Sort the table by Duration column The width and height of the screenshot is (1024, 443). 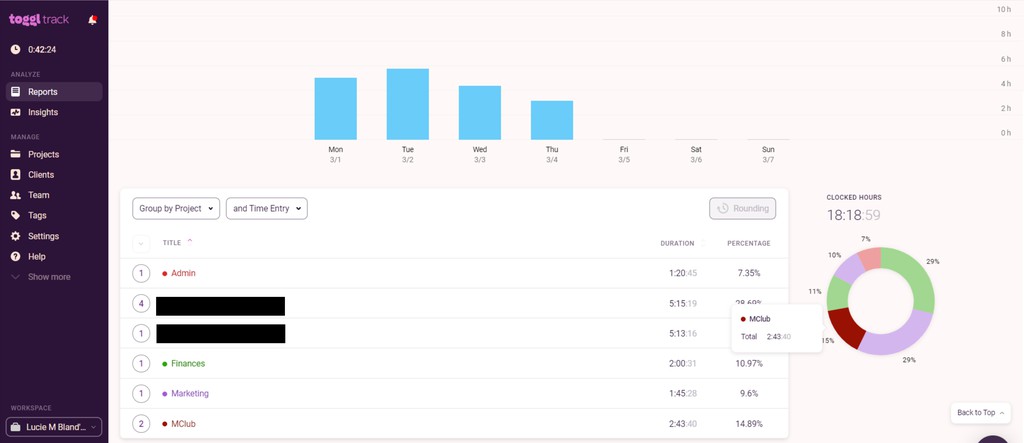click(677, 243)
